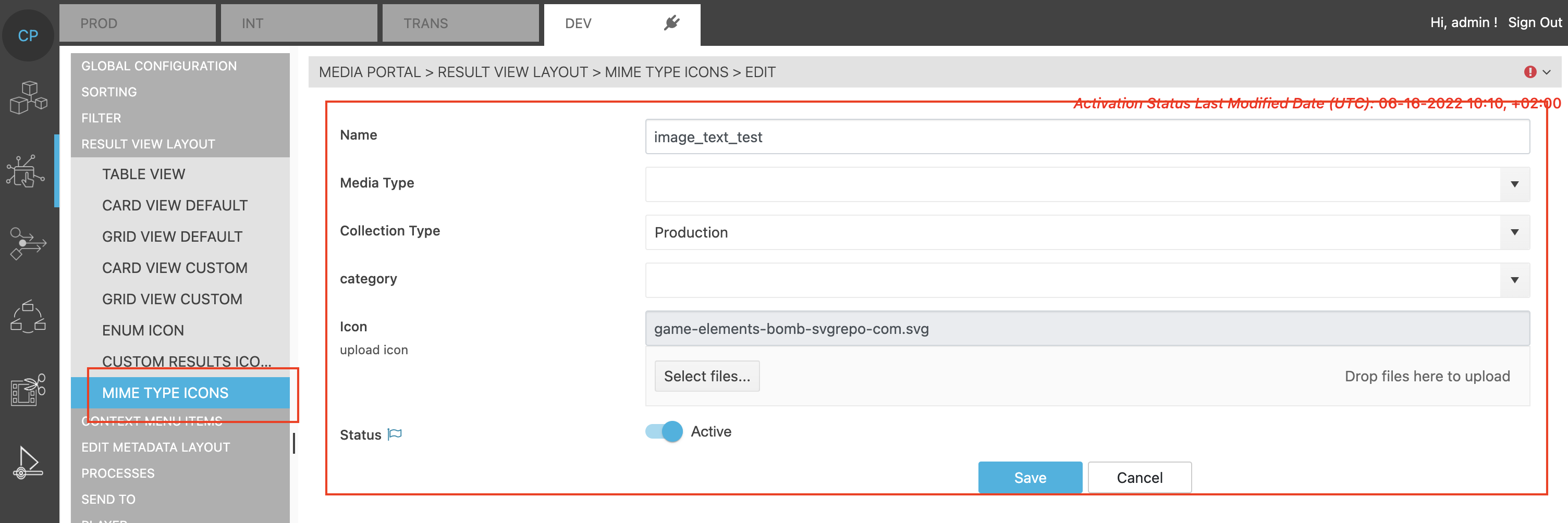Switch to the TRANS environment tab
Viewport: 1568px width, 523px height.
point(460,23)
